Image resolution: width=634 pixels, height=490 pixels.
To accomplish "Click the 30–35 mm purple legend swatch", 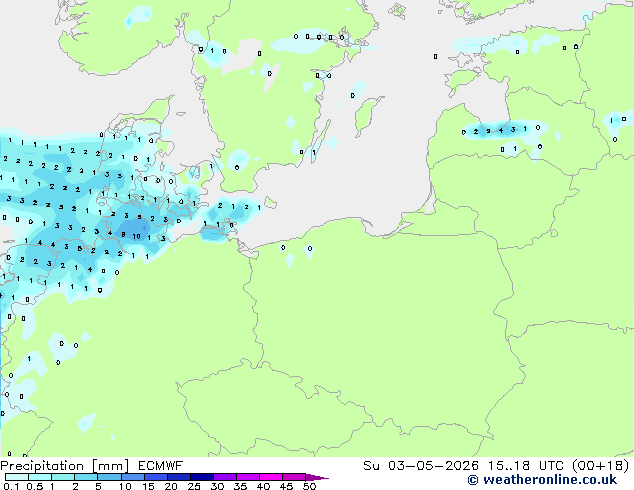I will click(224, 477).
